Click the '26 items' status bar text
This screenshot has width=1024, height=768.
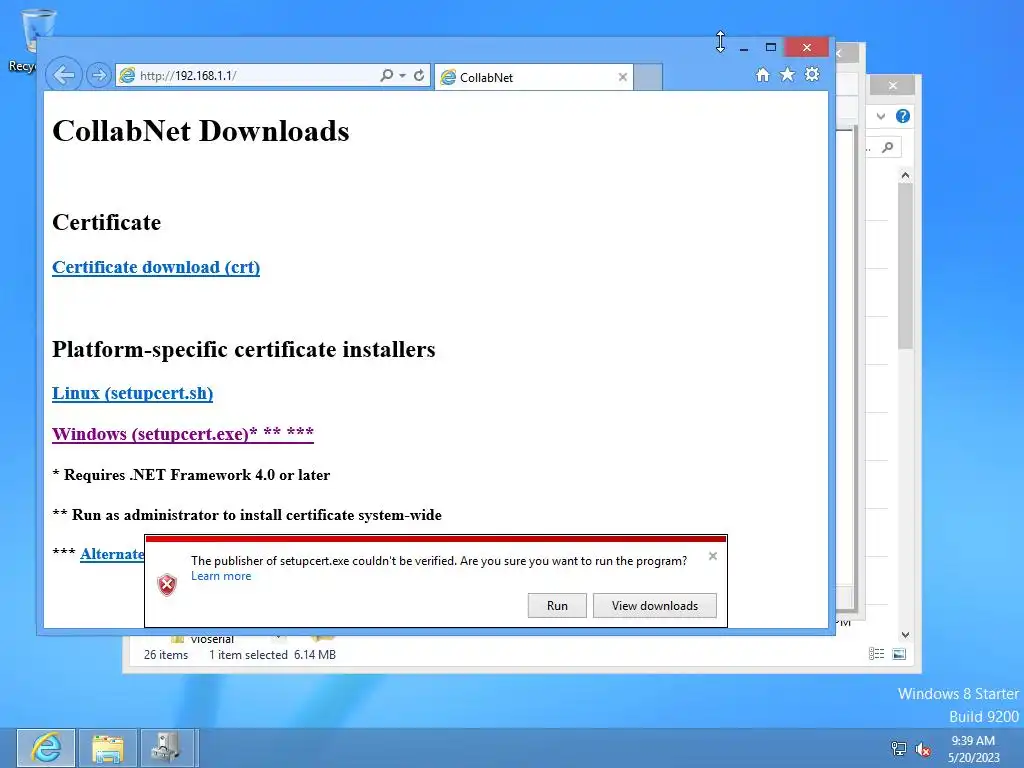pyautogui.click(x=166, y=654)
